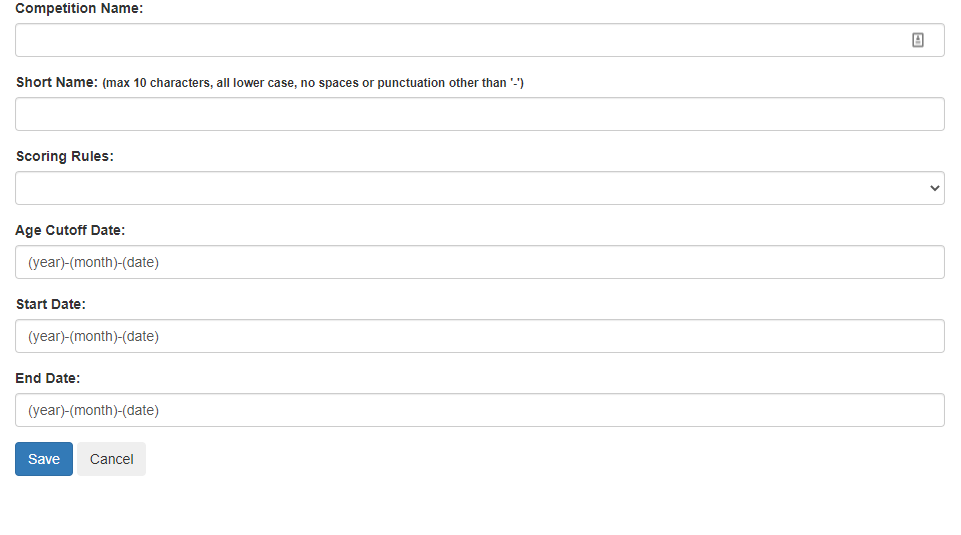
Task: Click into the Short Name input
Action: click(x=480, y=114)
